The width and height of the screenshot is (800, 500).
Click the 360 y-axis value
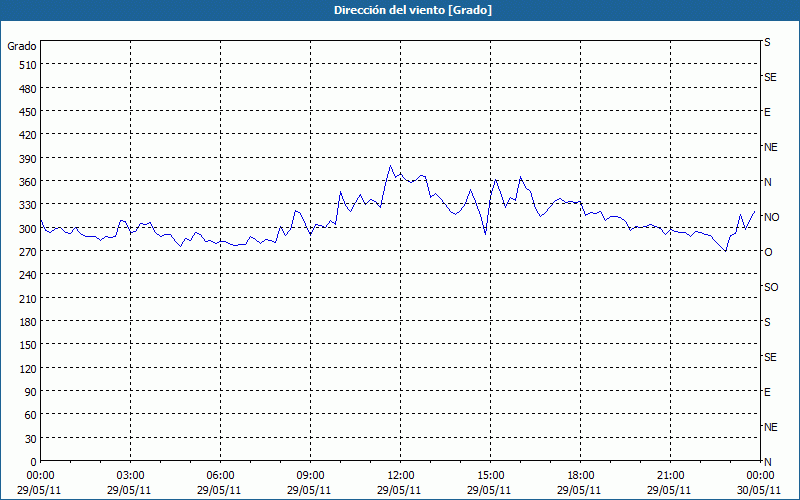click(29, 182)
